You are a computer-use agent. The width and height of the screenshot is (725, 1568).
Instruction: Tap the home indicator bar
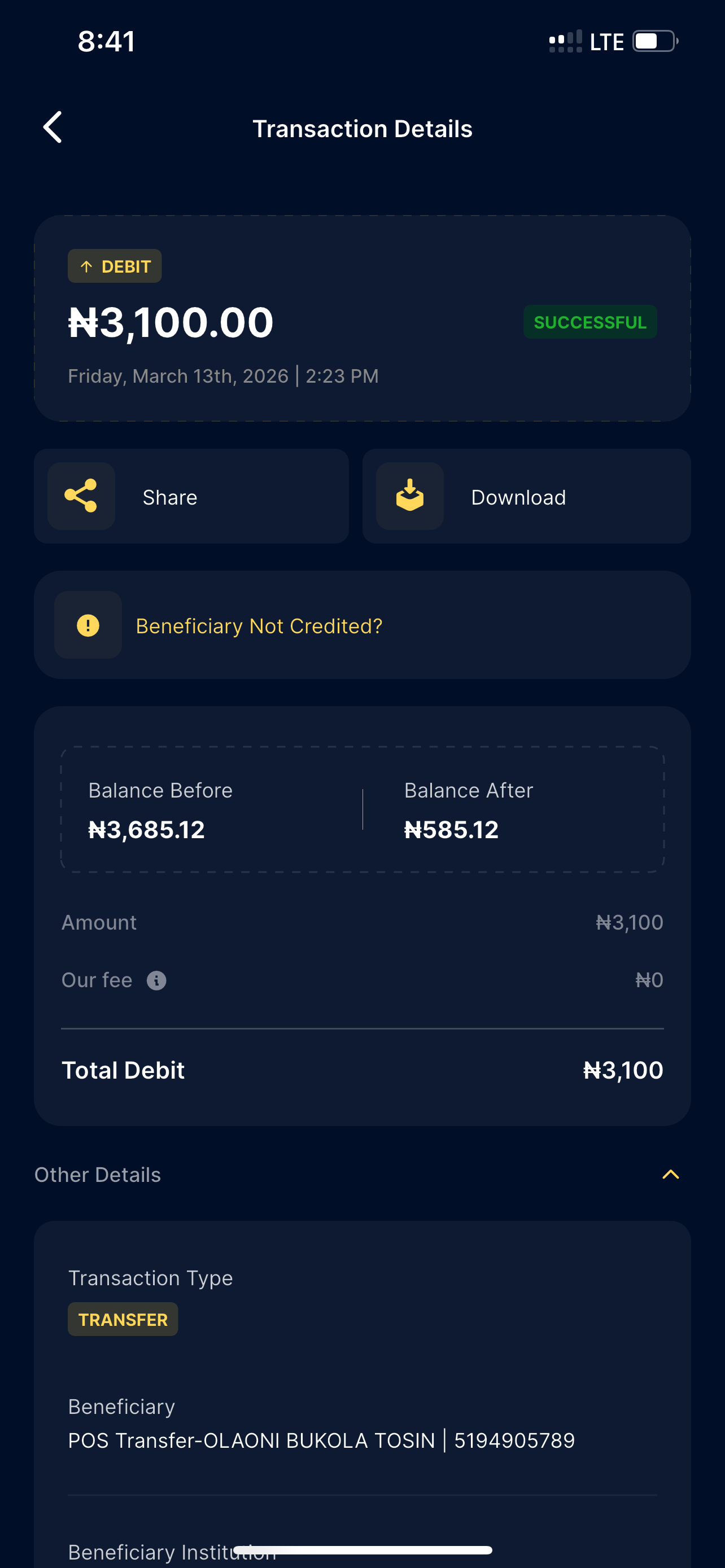pyautogui.click(x=362, y=1550)
